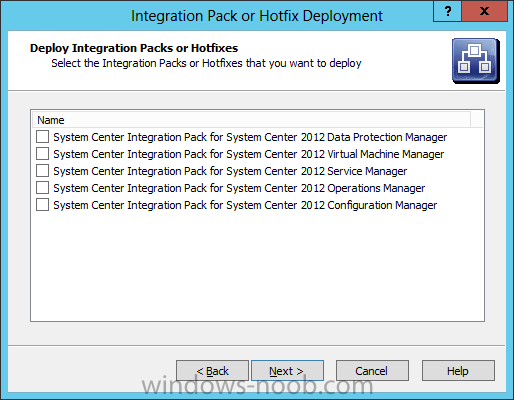Go back with the Back button
The image size is (514, 400).
click(212, 370)
